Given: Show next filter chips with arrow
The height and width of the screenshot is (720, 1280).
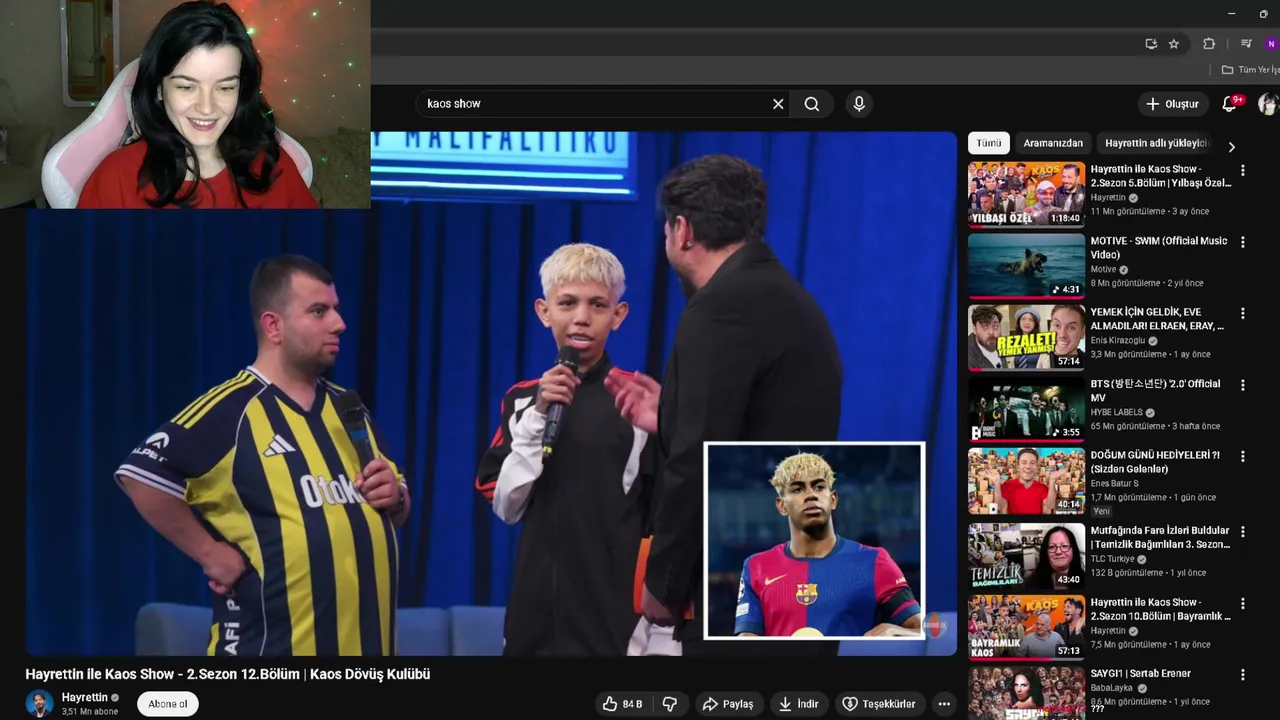Looking at the screenshot, I should pyautogui.click(x=1231, y=146).
